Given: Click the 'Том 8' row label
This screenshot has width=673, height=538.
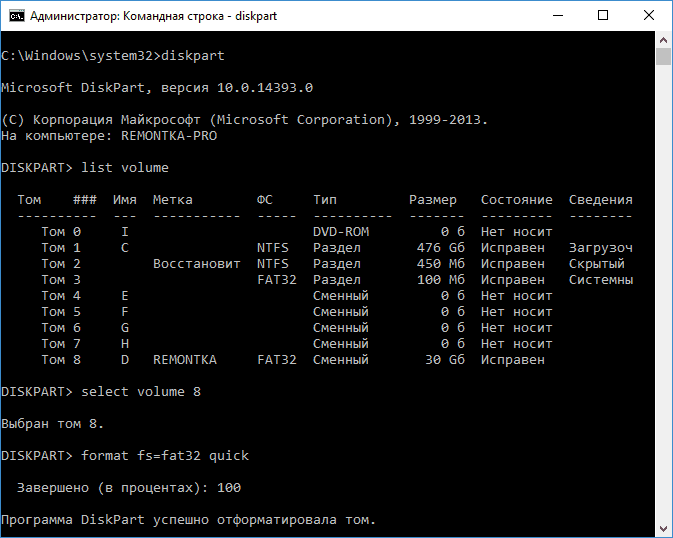Looking at the screenshot, I should [61, 360].
